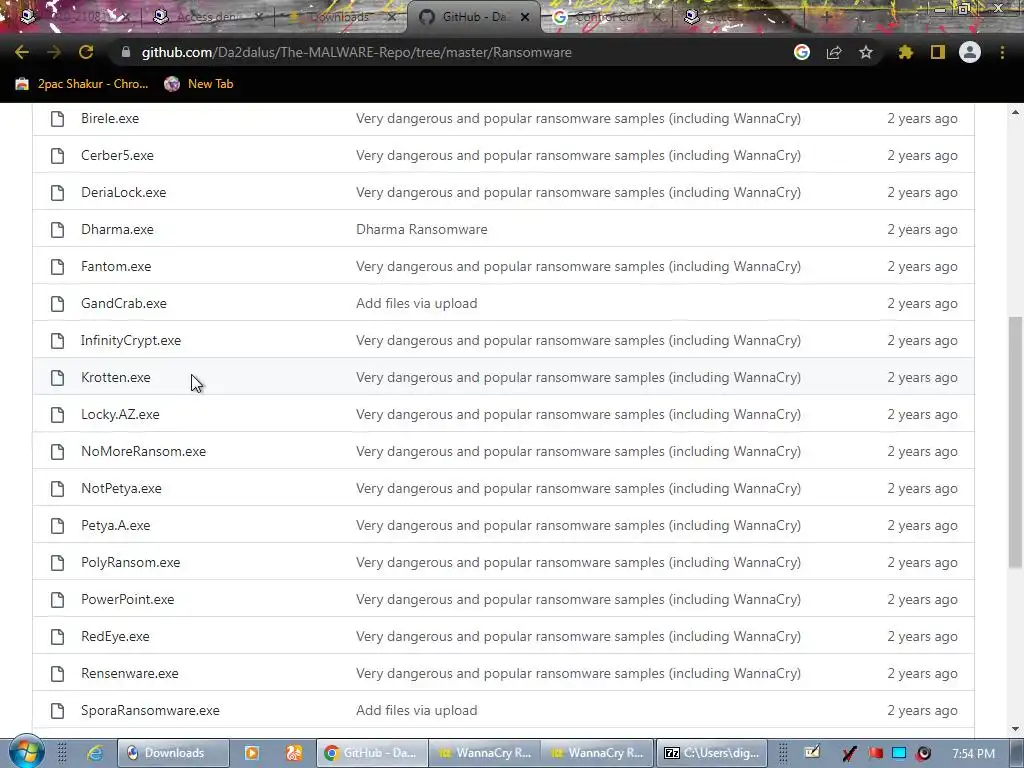
Task: Click the file icon beside Cerber5.exe
Action: point(57,155)
